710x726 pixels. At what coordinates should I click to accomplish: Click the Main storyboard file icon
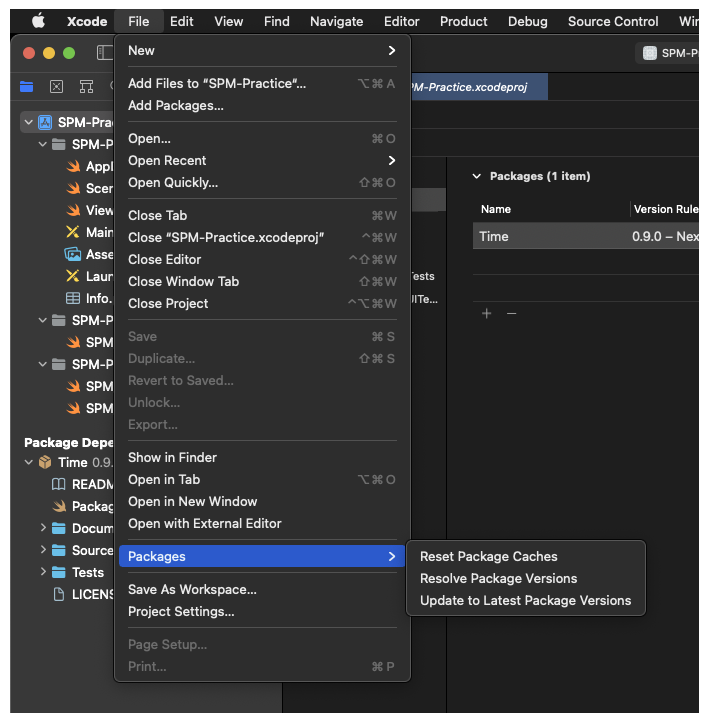73,232
